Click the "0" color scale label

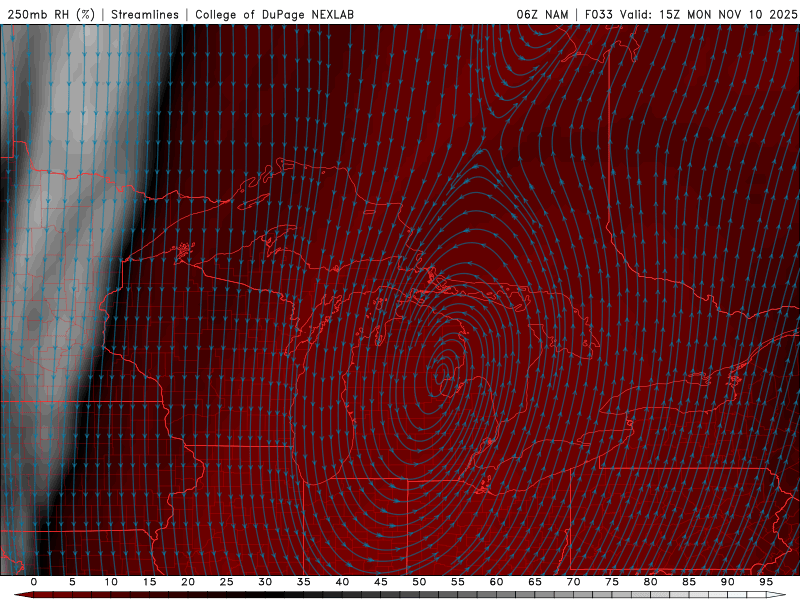pos(34,582)
